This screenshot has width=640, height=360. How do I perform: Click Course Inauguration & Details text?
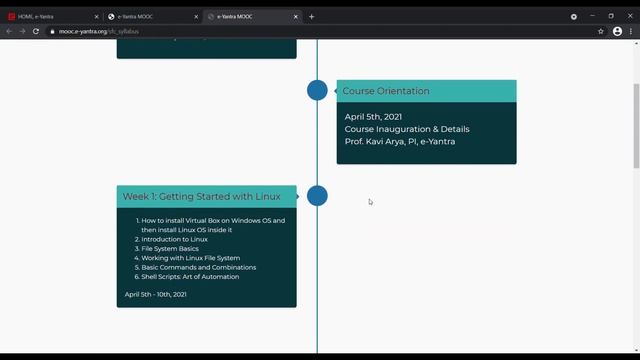(x=407, y=129)
